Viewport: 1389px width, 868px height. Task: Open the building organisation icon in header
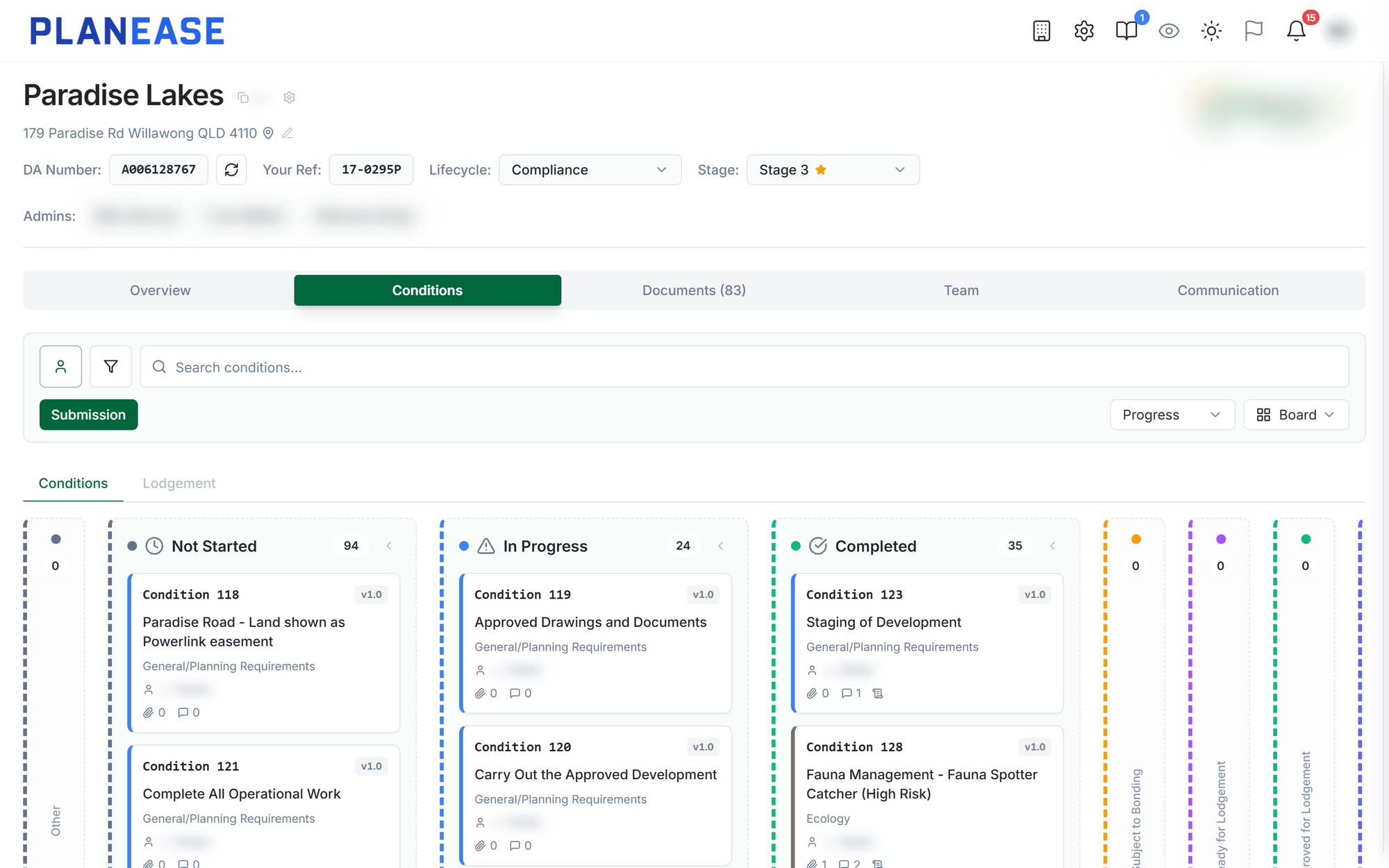(1041, 31)
